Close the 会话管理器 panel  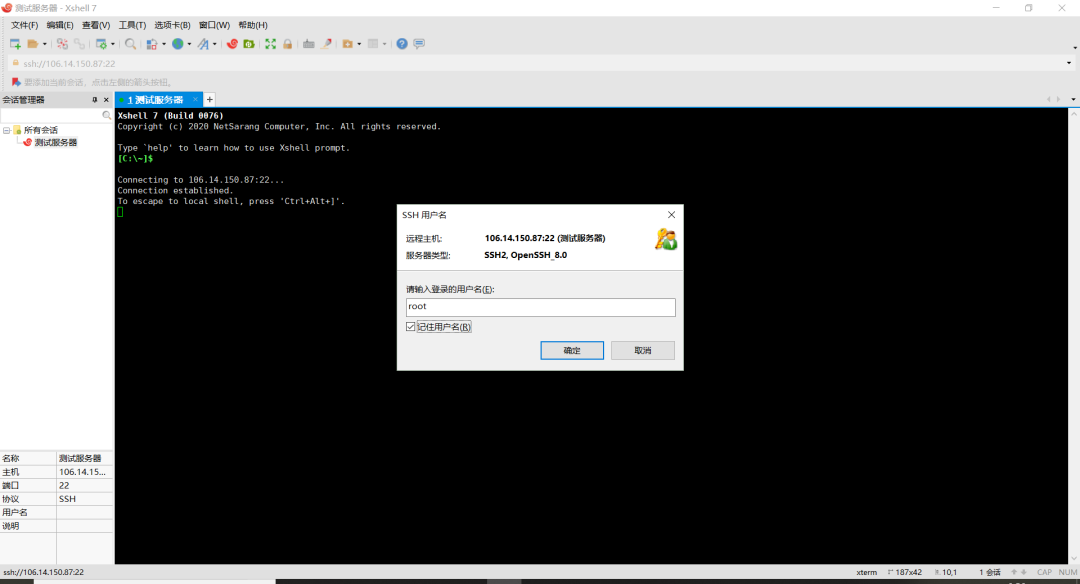click(106, 100)
